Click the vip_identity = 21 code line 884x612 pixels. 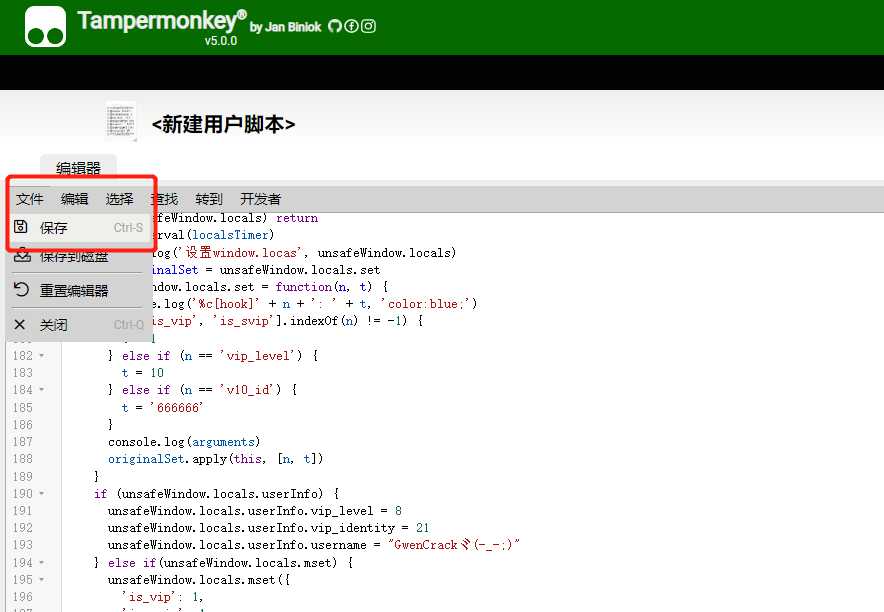[268, 528]
